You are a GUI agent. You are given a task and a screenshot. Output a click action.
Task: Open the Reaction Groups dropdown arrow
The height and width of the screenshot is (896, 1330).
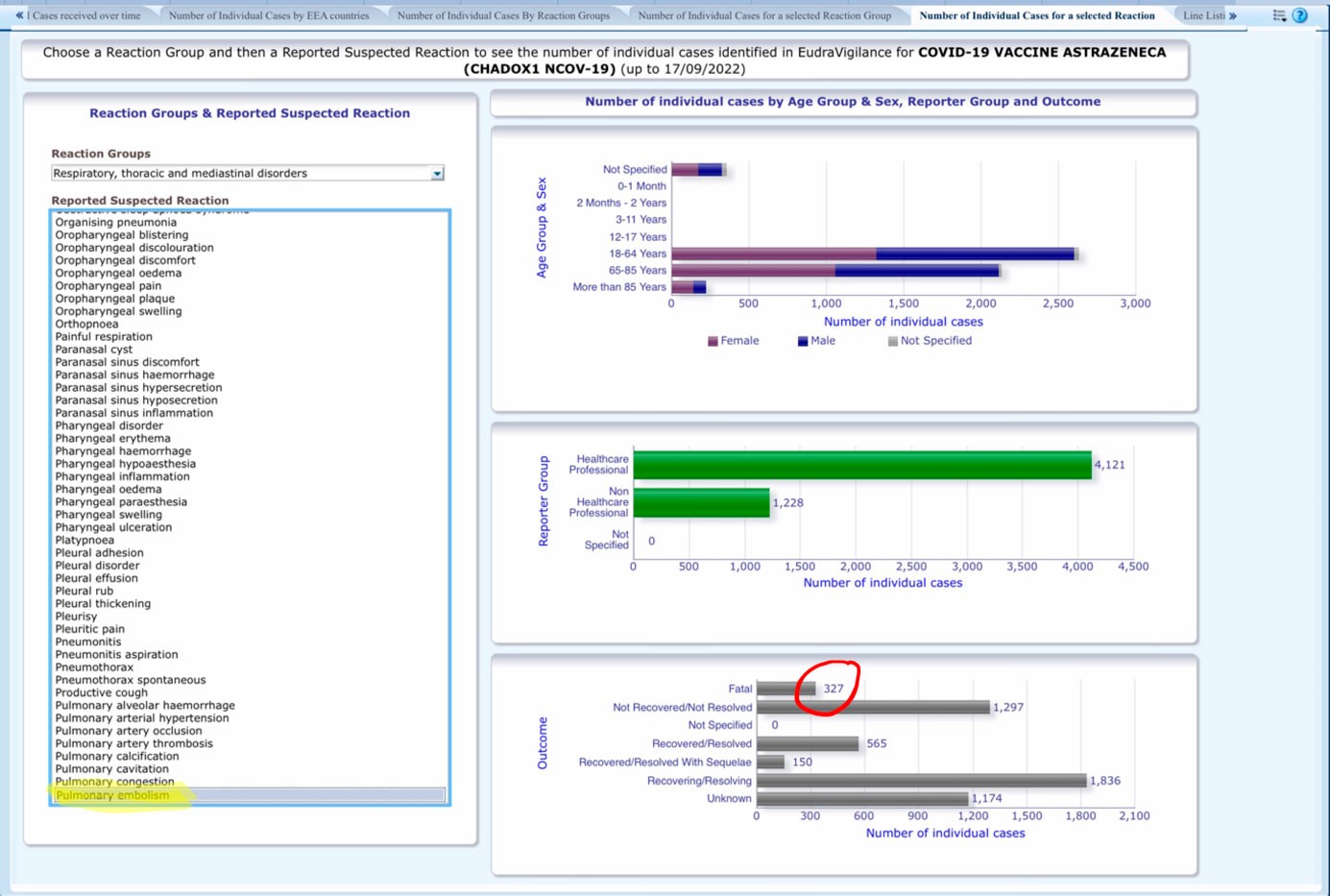click(x=437, y=174)
